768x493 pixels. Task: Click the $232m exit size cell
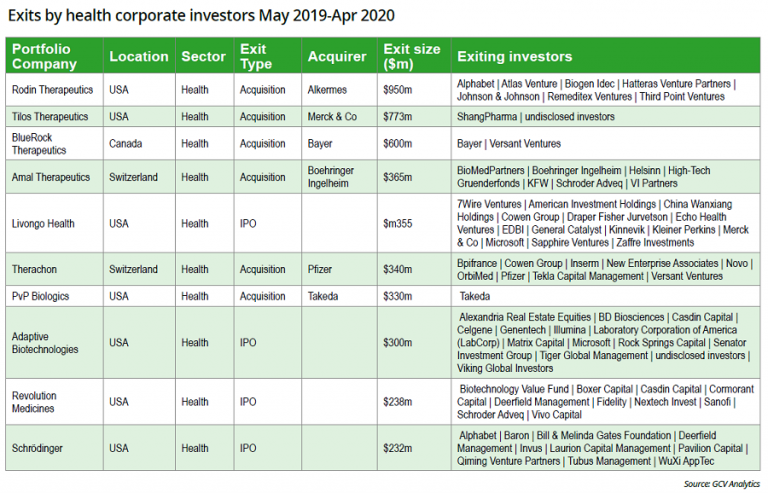coord(397,448)
